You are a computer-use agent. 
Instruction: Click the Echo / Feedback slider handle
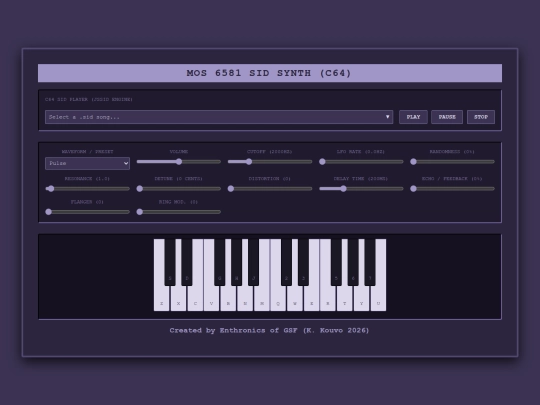(413, 189)
